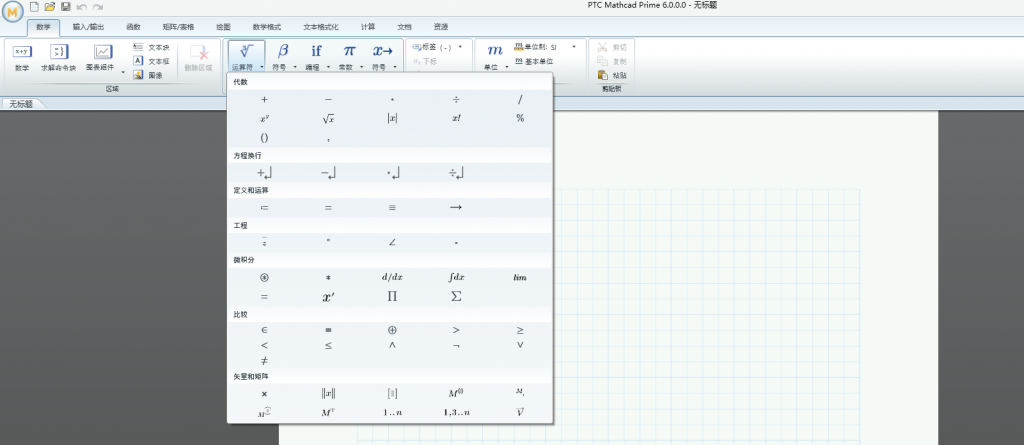
Task: Open the beta symbols (符号) dropdown
Action: [283, 58]
